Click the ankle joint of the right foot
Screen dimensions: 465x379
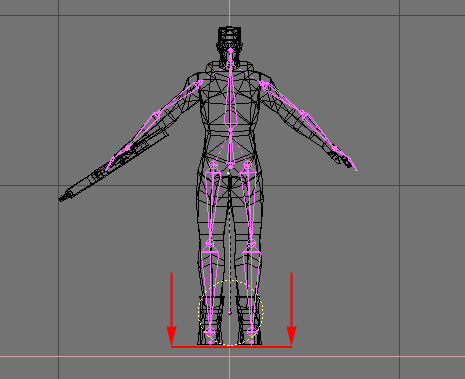252,332
